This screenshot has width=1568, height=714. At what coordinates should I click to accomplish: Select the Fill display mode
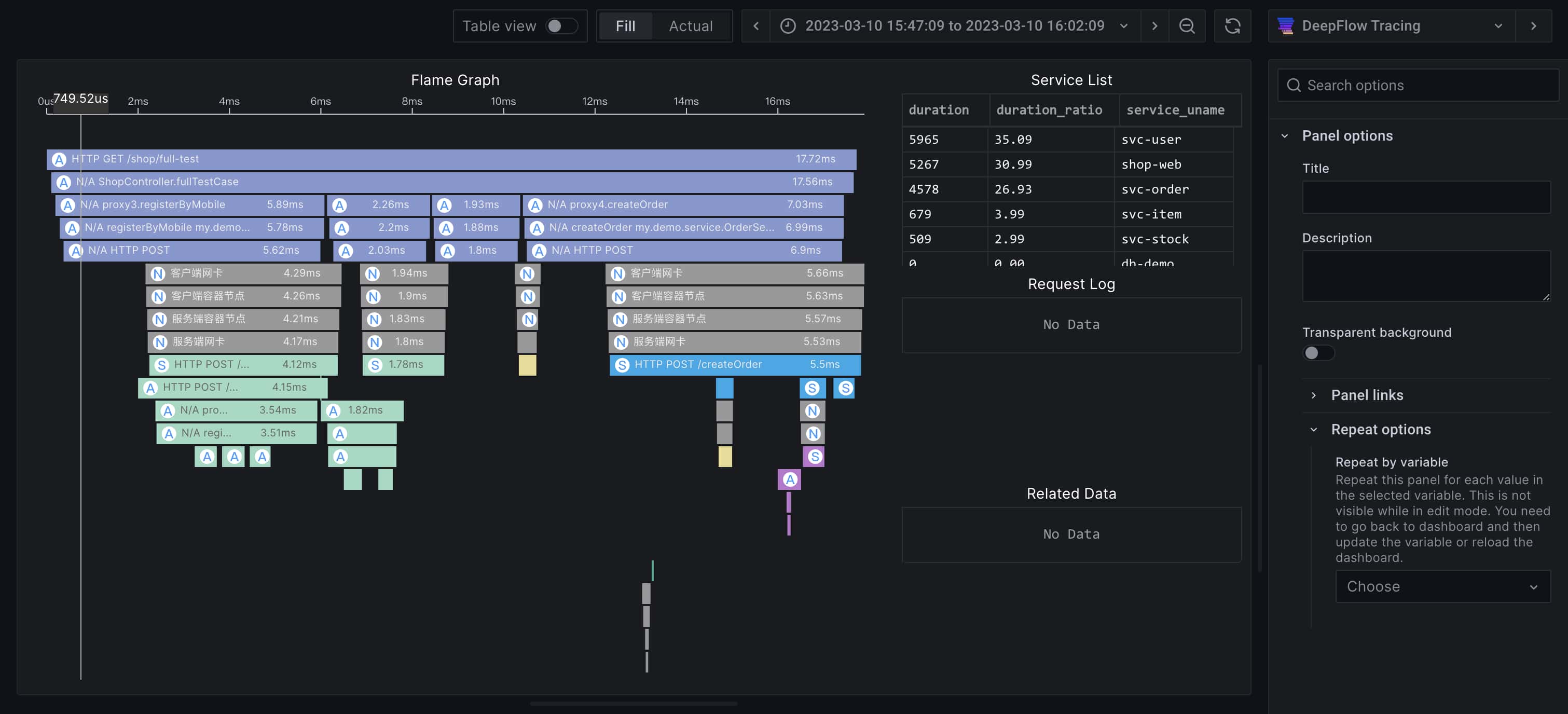pos(625,25)
